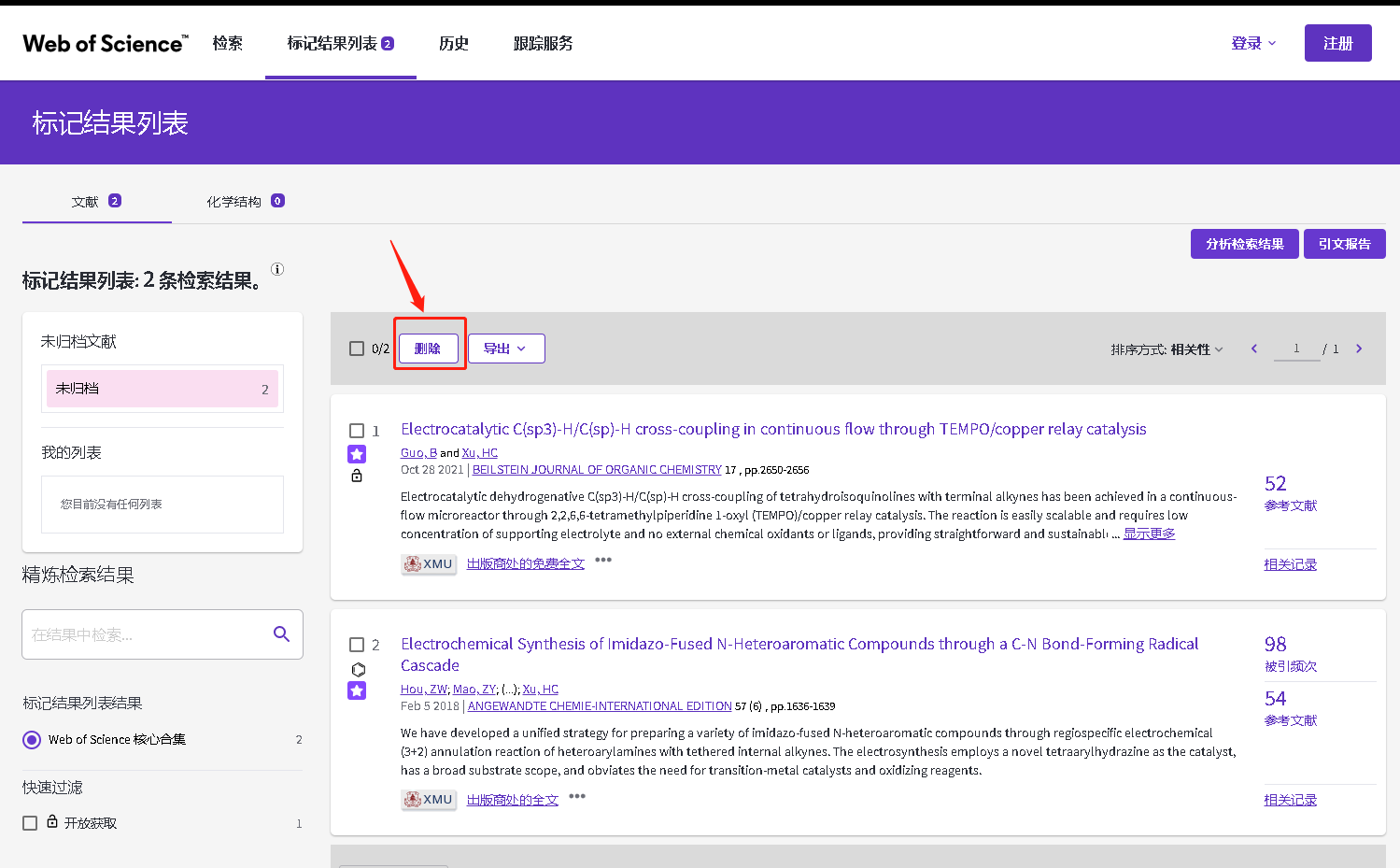Click the chemical structure hexagon icon
The width and height of the screenshot is (1400, 868).
(358, 669)
